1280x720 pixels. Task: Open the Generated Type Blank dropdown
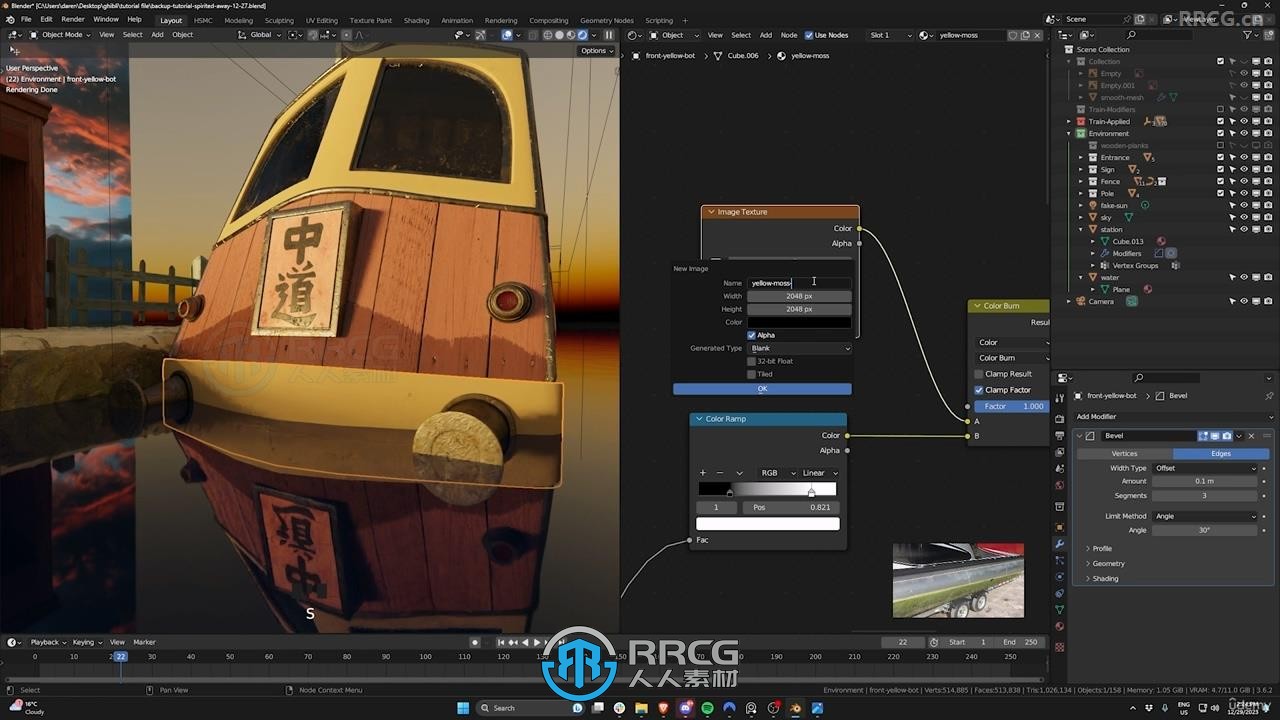click(800, 348)
